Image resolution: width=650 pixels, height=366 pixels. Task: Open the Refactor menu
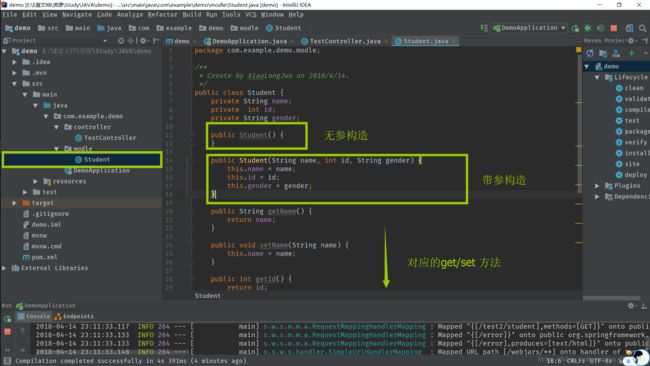point(162,15)
